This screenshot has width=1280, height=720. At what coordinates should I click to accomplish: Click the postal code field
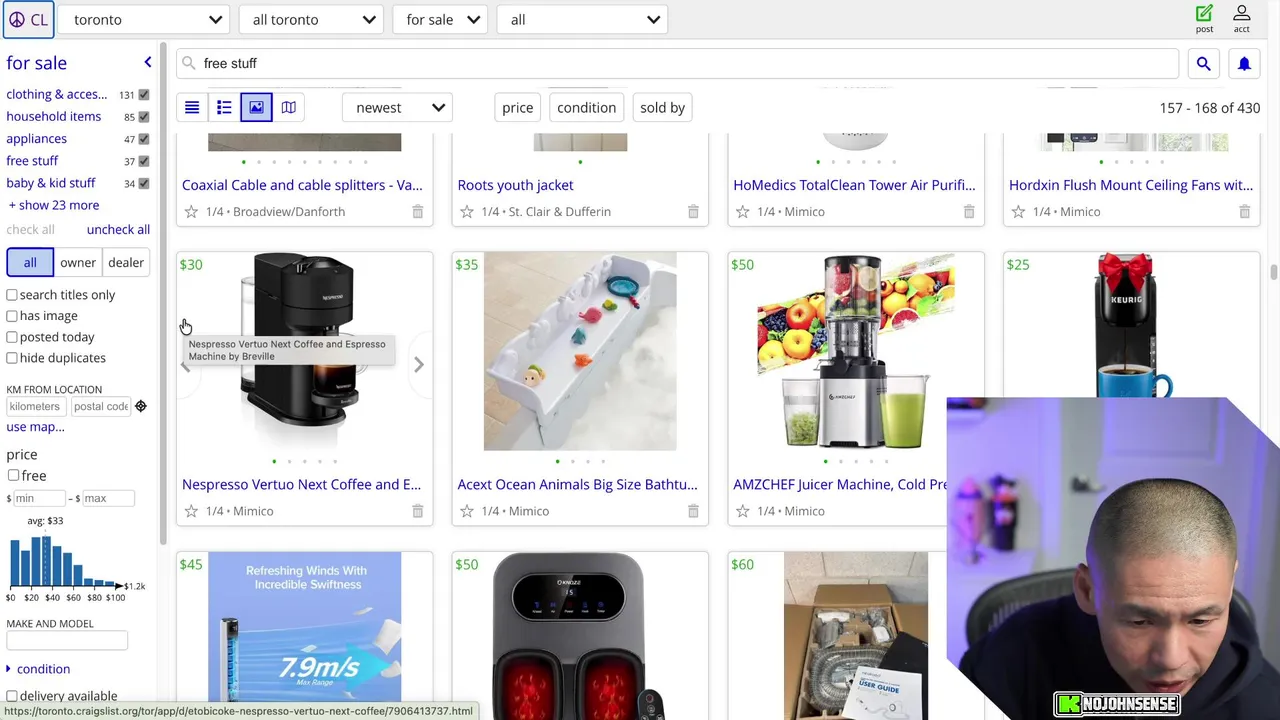100,406
